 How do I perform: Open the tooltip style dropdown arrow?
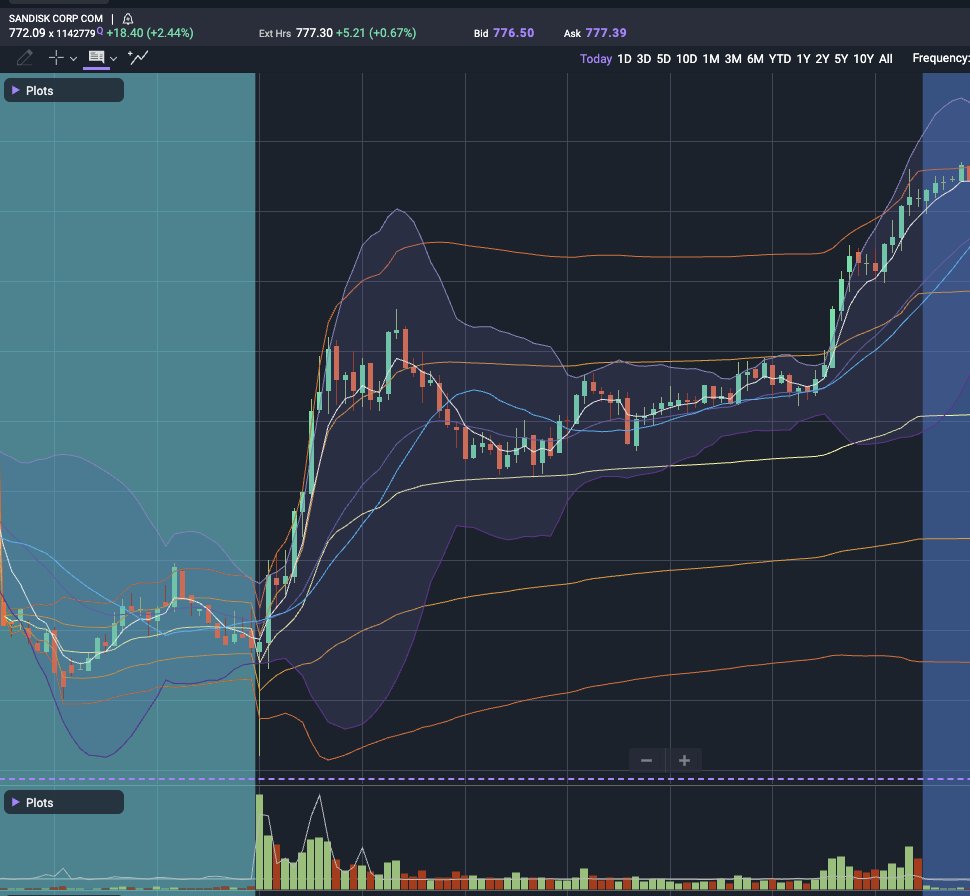click(113, 59)
